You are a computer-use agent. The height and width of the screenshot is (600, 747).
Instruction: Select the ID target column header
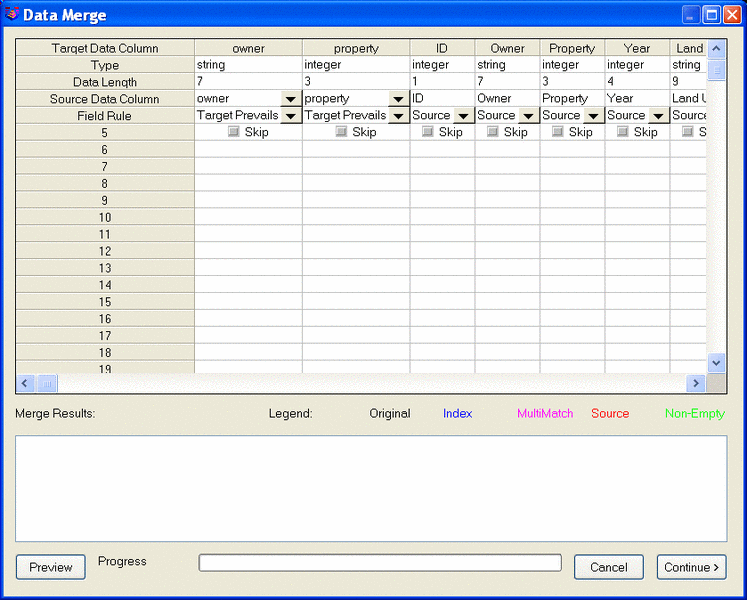[x=442, y=48]
